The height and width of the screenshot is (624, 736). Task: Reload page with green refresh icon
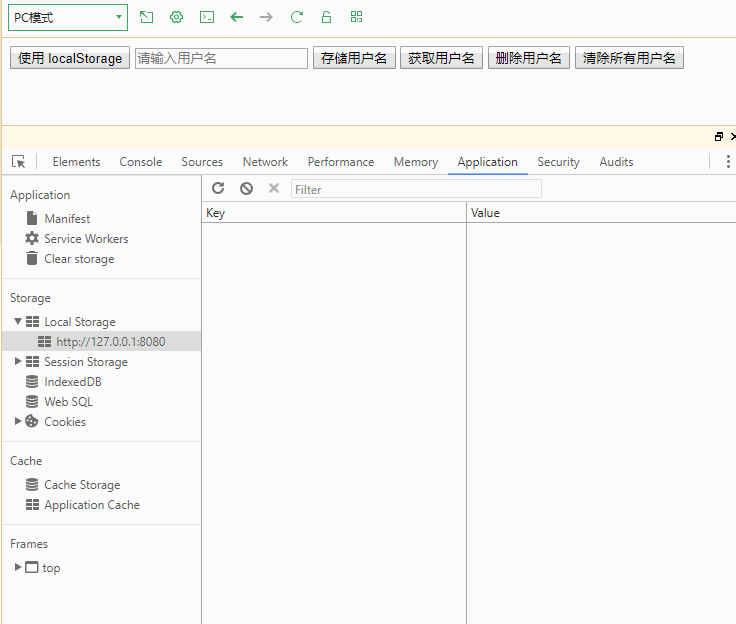[x=296, y=17]
